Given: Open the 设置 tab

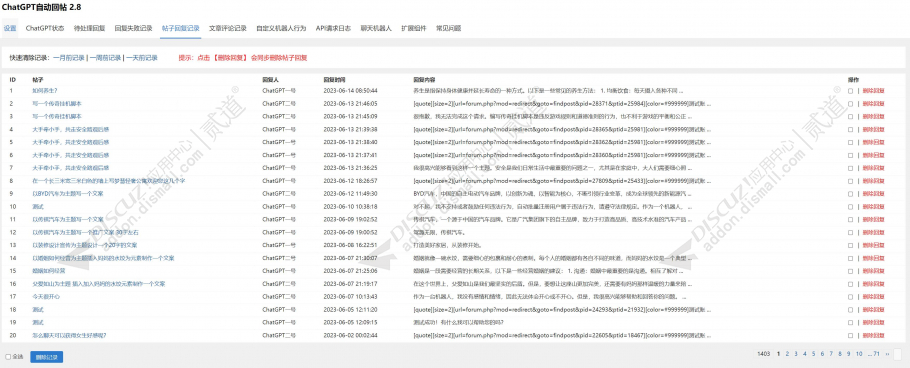Looking at the screenshot, I should tap(10, 28).
